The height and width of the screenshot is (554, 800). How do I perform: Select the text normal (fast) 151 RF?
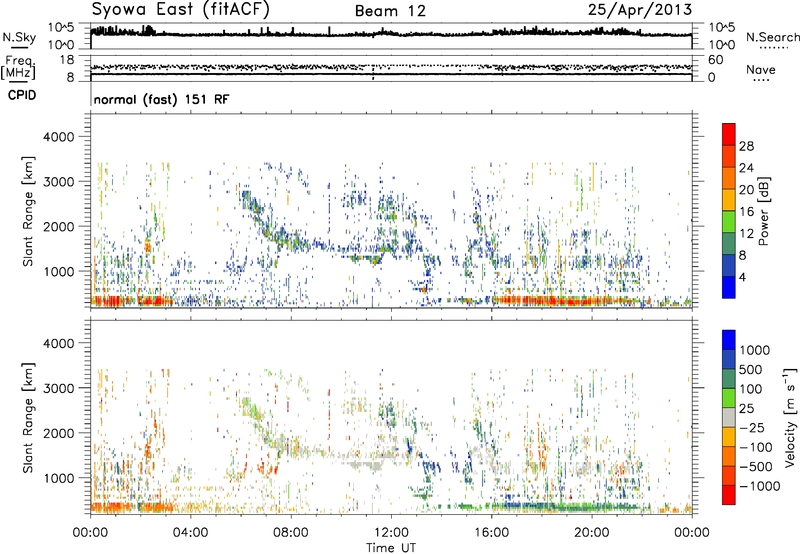pyautogui.click(x=161, y=99)
